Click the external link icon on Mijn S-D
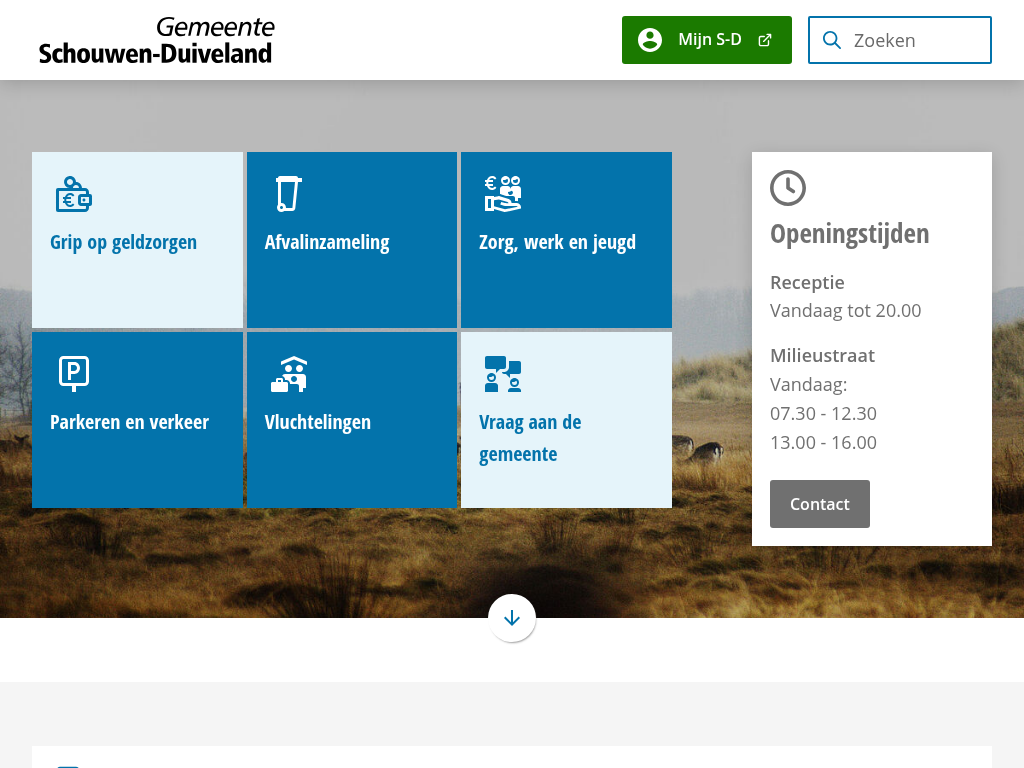 tap(765, 40)
